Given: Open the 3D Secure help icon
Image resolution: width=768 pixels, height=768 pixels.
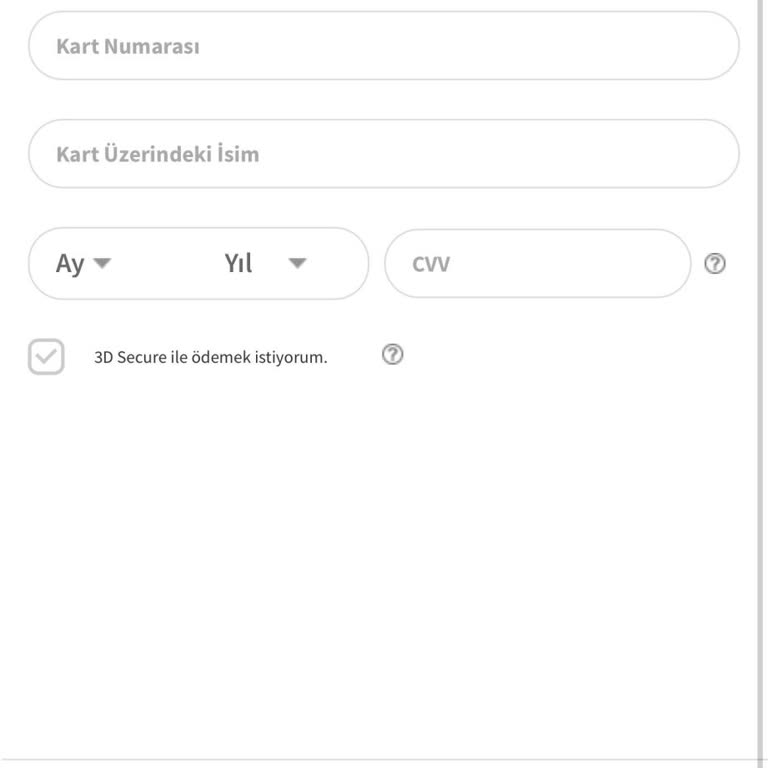Looking at the screenshot, I should click(x=393, y=354).
